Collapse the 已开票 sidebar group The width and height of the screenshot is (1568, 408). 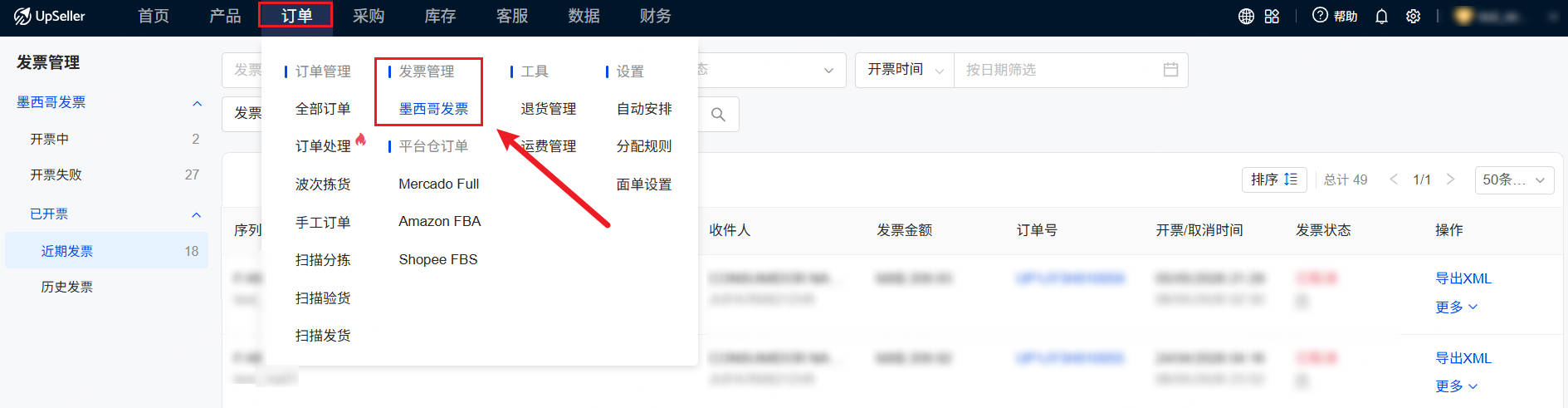coord(197,214)
